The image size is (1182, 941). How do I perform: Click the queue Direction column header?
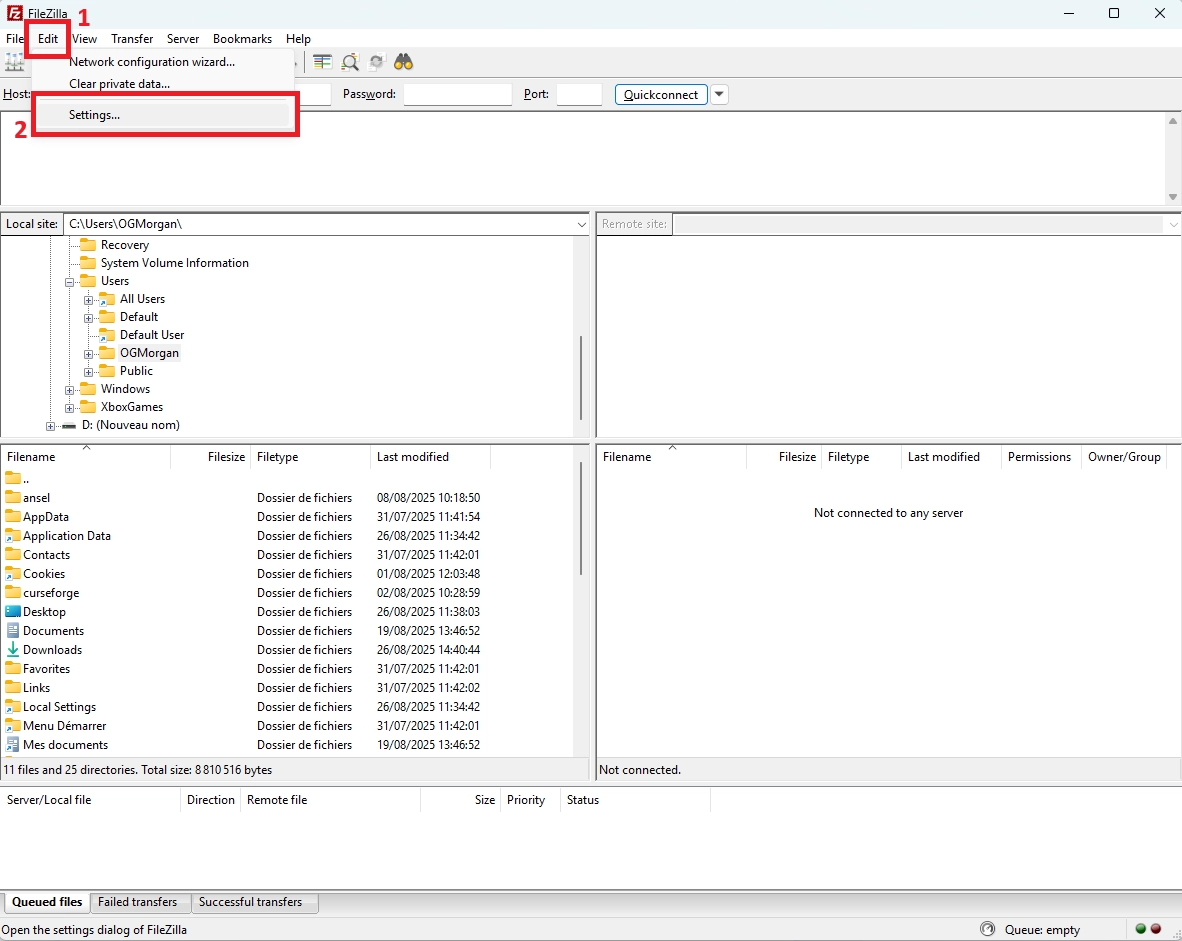click(210, 800)
